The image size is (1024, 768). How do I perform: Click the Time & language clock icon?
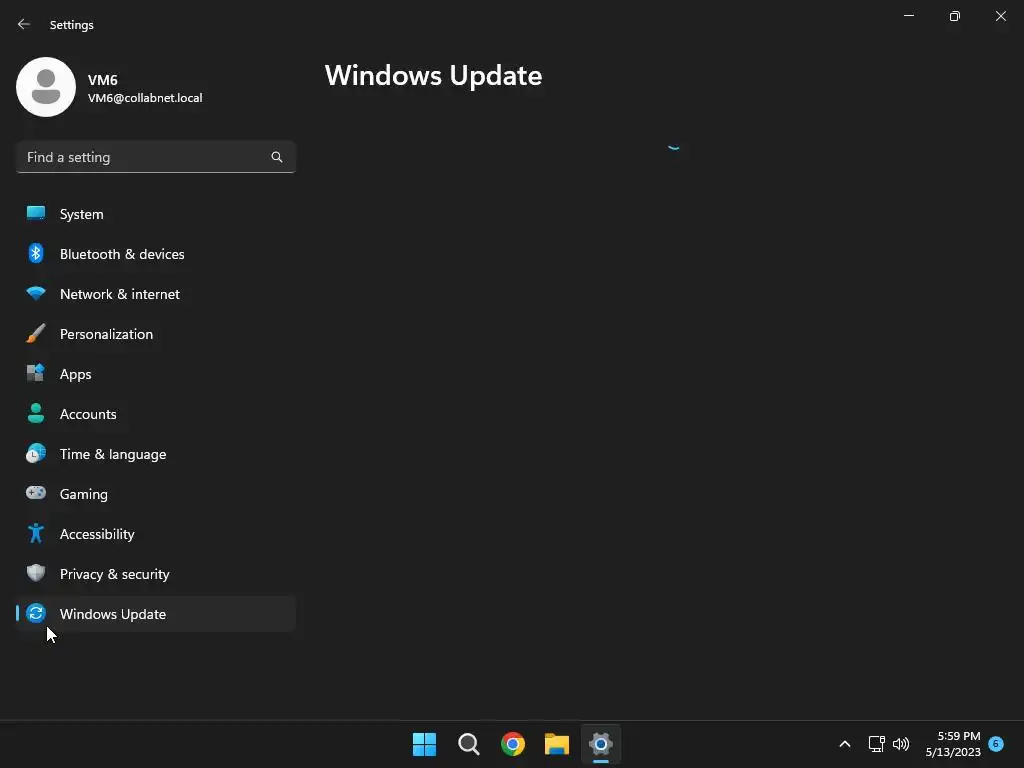point(36,453)
